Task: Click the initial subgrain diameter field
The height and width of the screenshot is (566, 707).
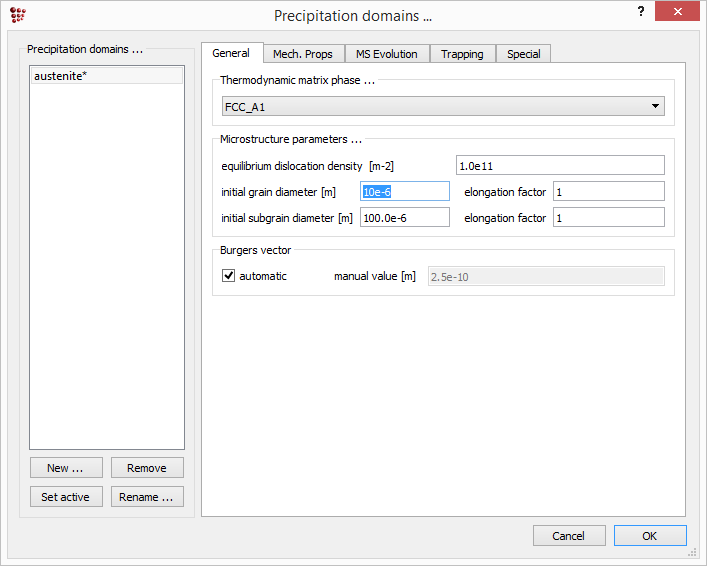Action: point(404,218)
